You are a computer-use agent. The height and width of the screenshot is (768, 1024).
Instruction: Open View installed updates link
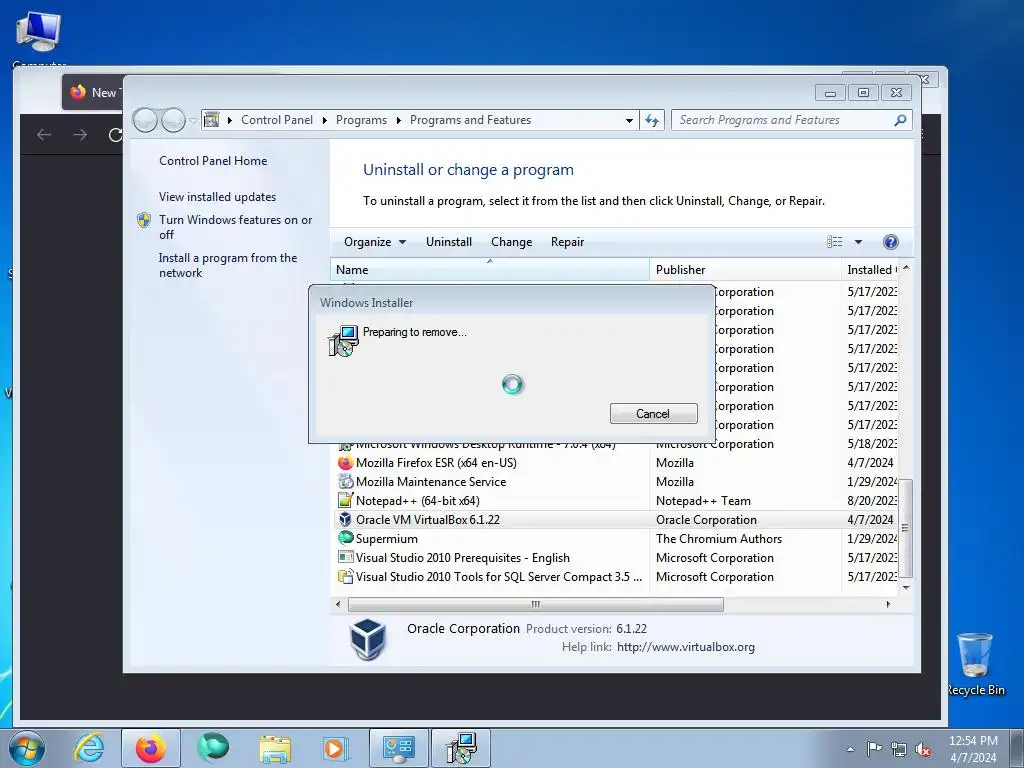pyautogui.click(x=217, y=197)
